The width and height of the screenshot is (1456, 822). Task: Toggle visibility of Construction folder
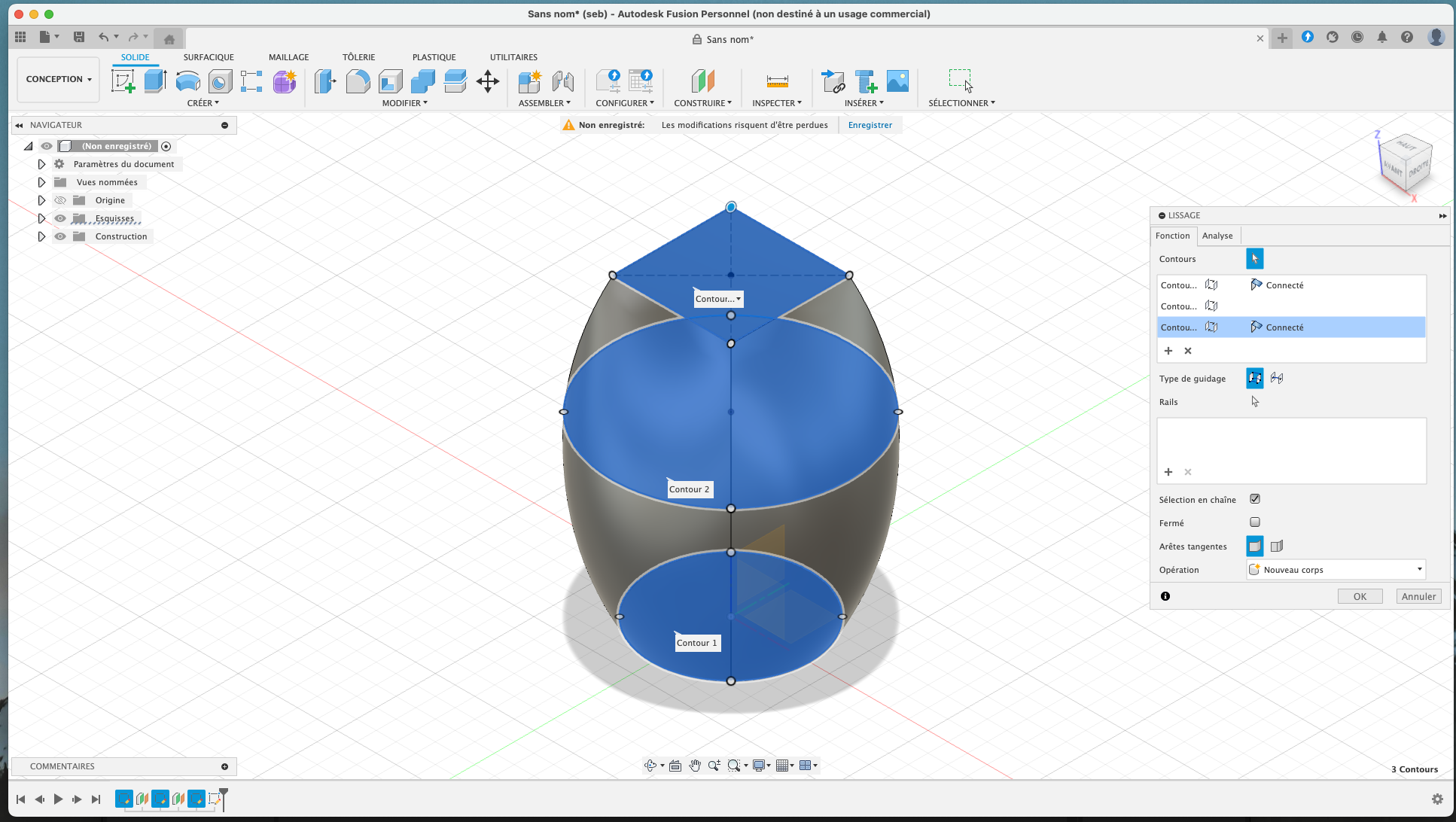tap(60, 236)
